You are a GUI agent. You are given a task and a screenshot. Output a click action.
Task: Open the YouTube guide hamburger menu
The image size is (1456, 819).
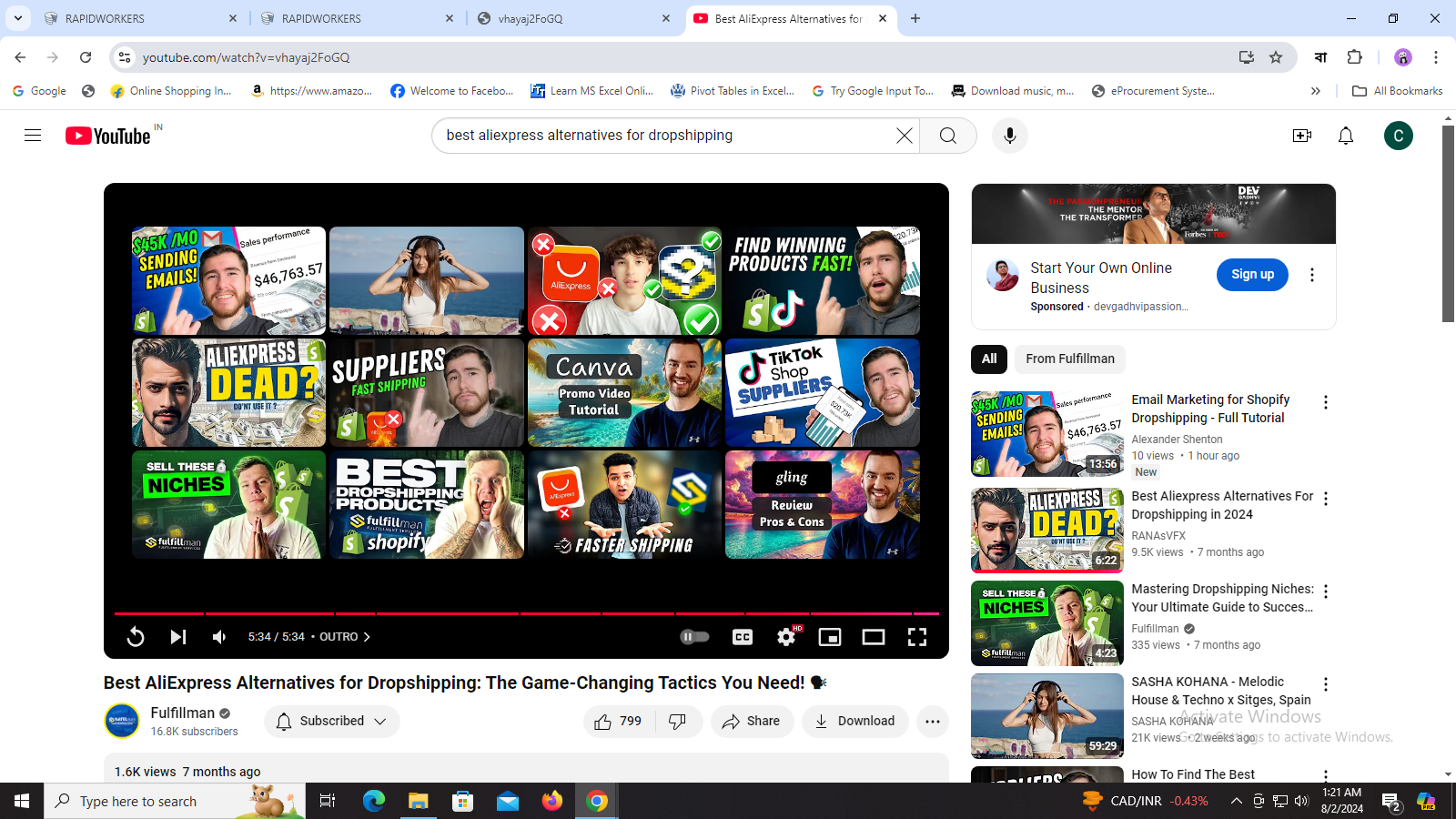point(33,136)
